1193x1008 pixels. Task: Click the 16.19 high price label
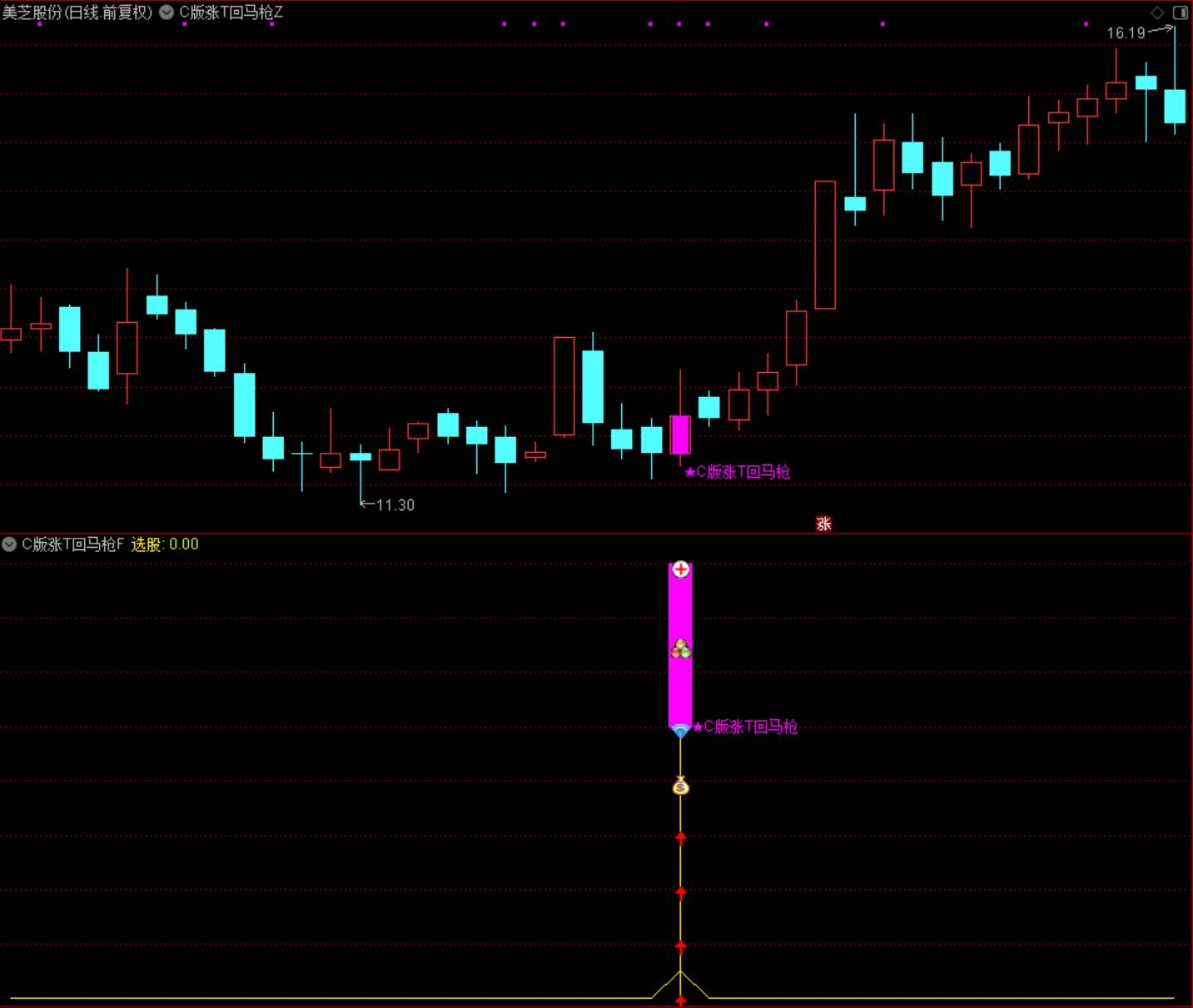pyautogui.click(x=1126, y=33)
